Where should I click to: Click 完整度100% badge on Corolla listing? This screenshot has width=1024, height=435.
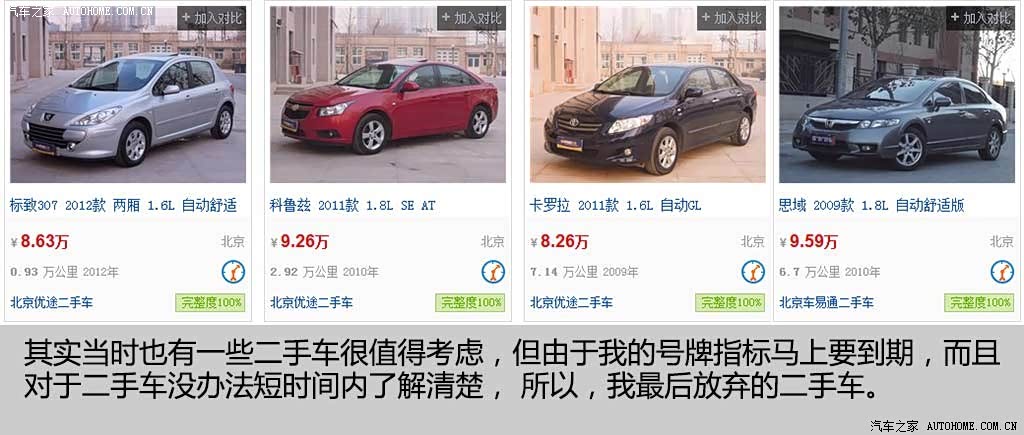(x=730, y=302)
